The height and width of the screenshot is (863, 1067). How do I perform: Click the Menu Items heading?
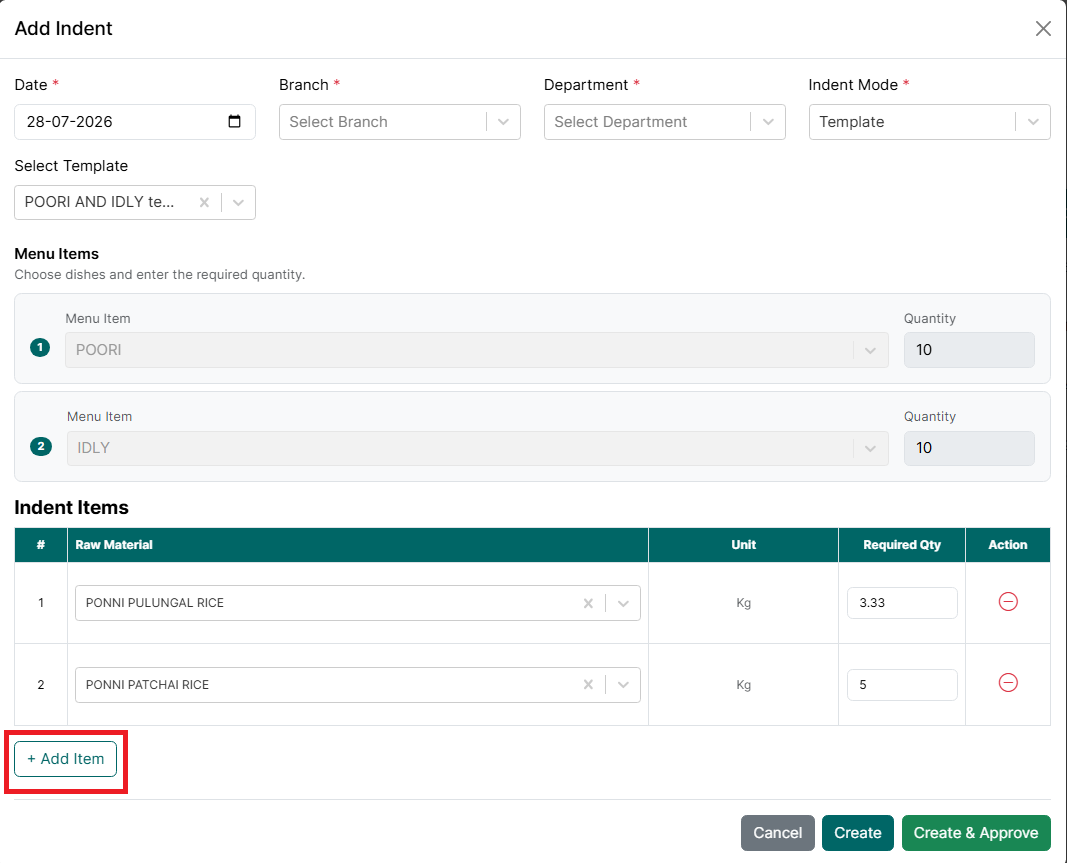click(x=56, y=254)
